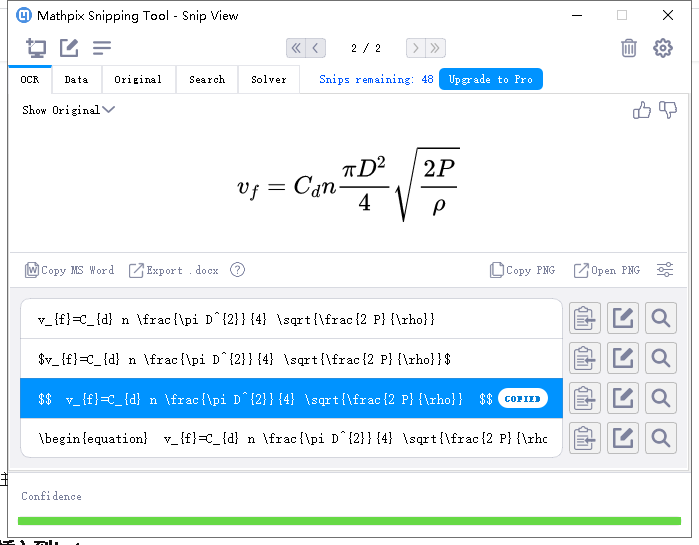Open the snip list lines icon
Viewport: 699px width, 545px height.
[102, 48]
